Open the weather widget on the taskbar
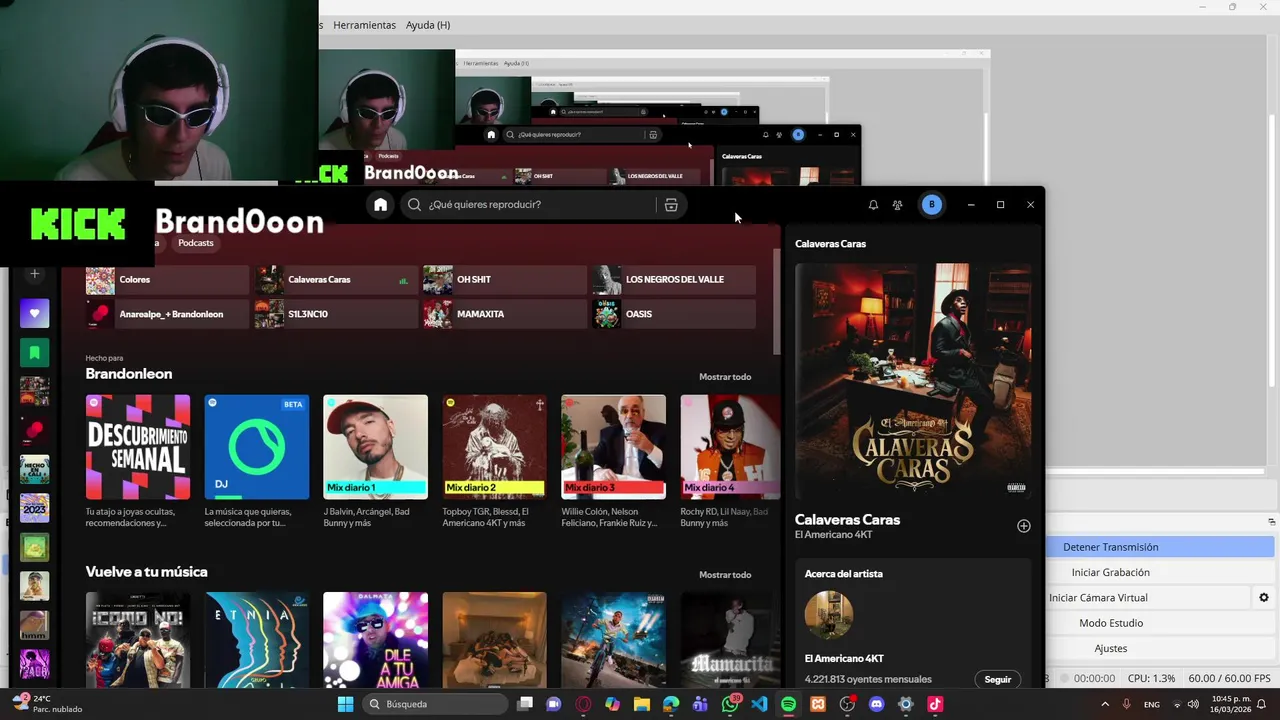The height and width of the screenshot is (720, 1280). tap(47, 704)
